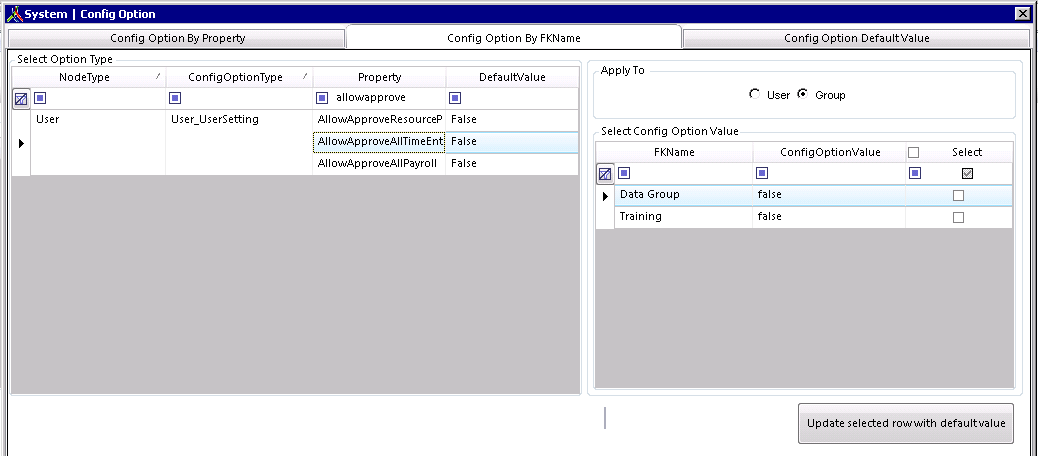This screenshot has width=1038, height=456.
Task: Click the Property column header
Action: pyautogui.click(x=379, y=77)
